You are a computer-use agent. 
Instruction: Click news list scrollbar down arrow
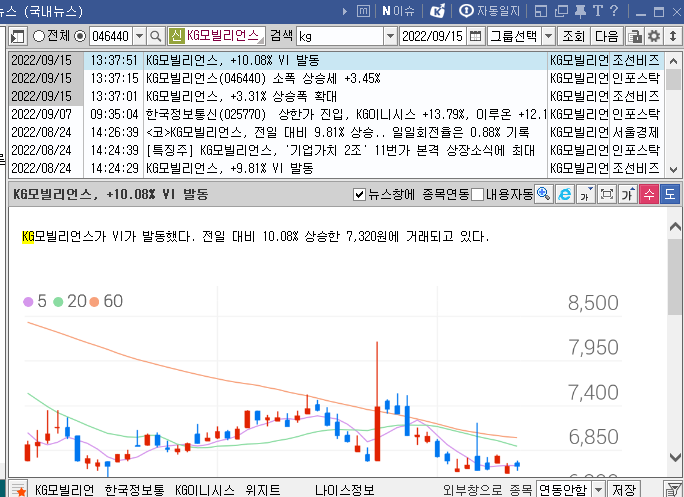pyautogui.click(x=674, y=169)
